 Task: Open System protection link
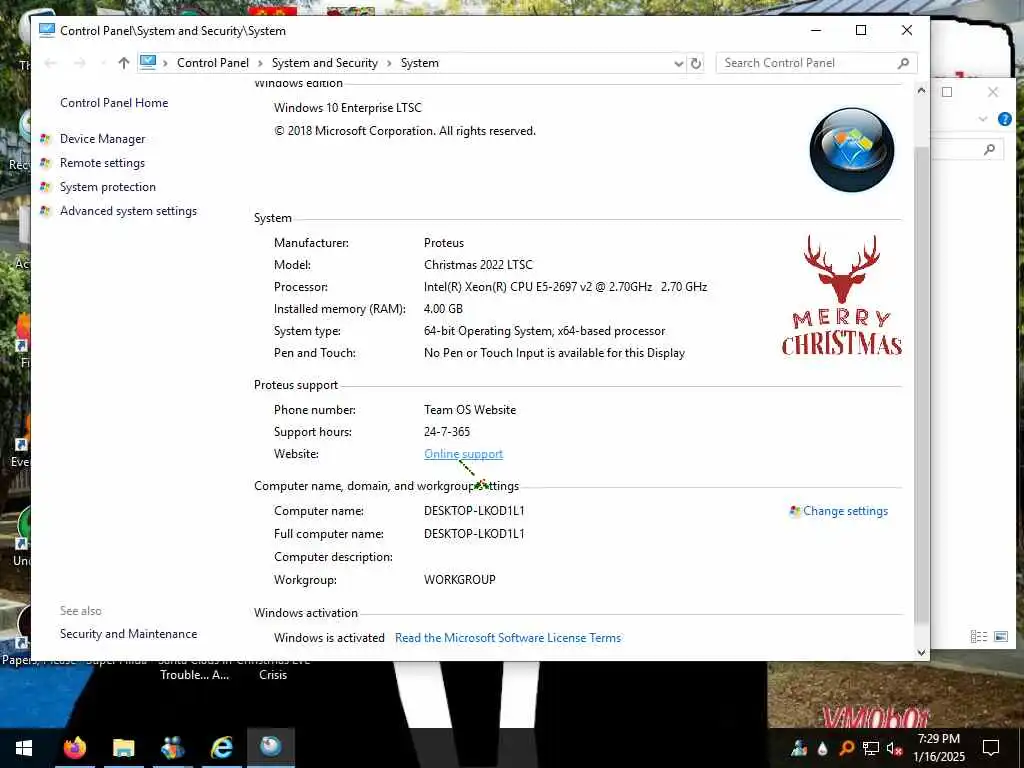pos(108,187)
